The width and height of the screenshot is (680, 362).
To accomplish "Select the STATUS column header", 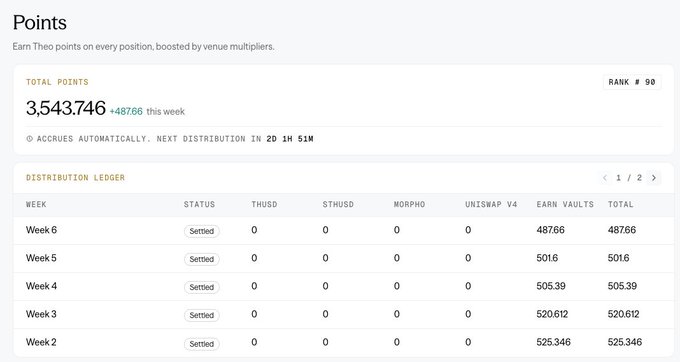I will [x=199, y=204].
